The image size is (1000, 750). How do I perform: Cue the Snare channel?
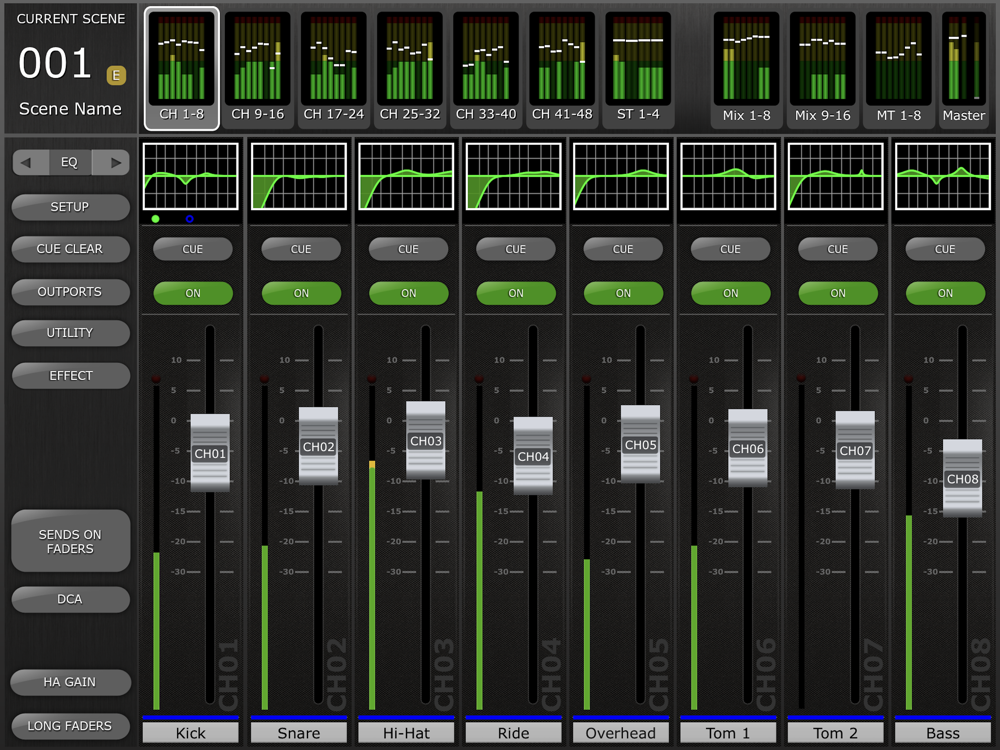[301, 249]
